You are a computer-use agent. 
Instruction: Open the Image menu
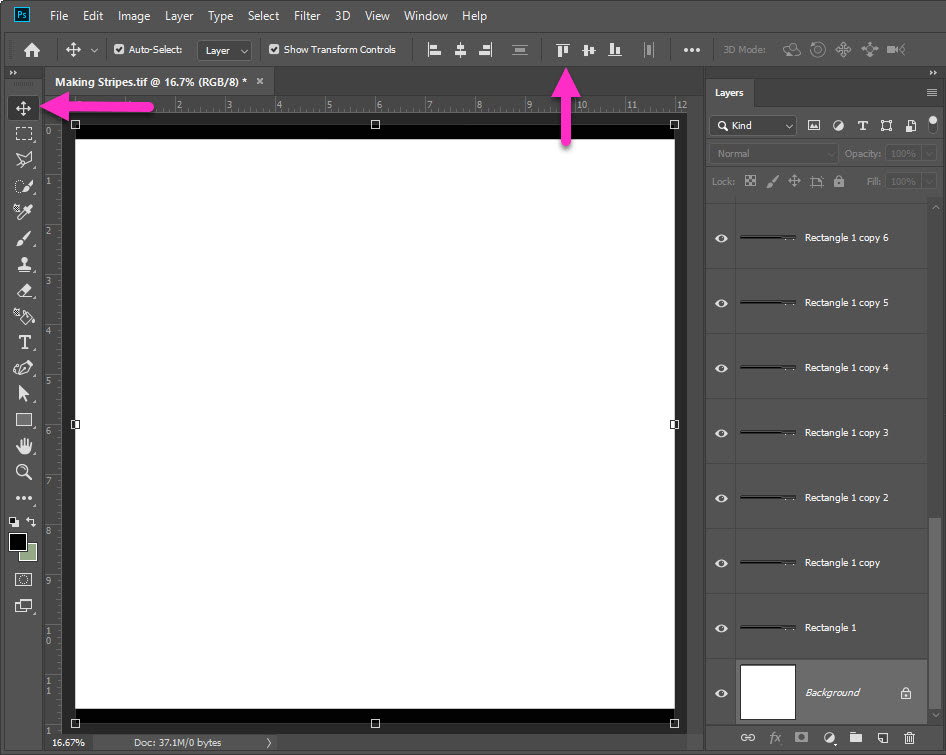(134, 16)
